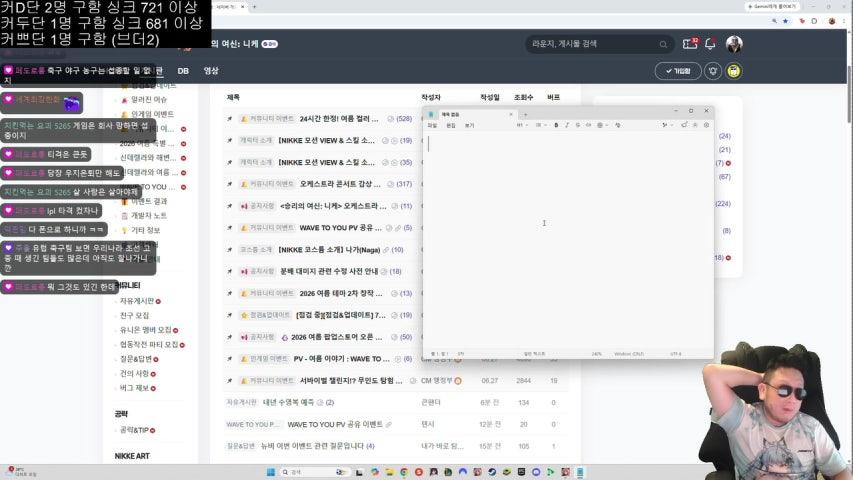Image resolution: width=853 pixels, height=480 pixels.
Task: Open the 버그 제보 board link
Action: (x=134, y=388)
